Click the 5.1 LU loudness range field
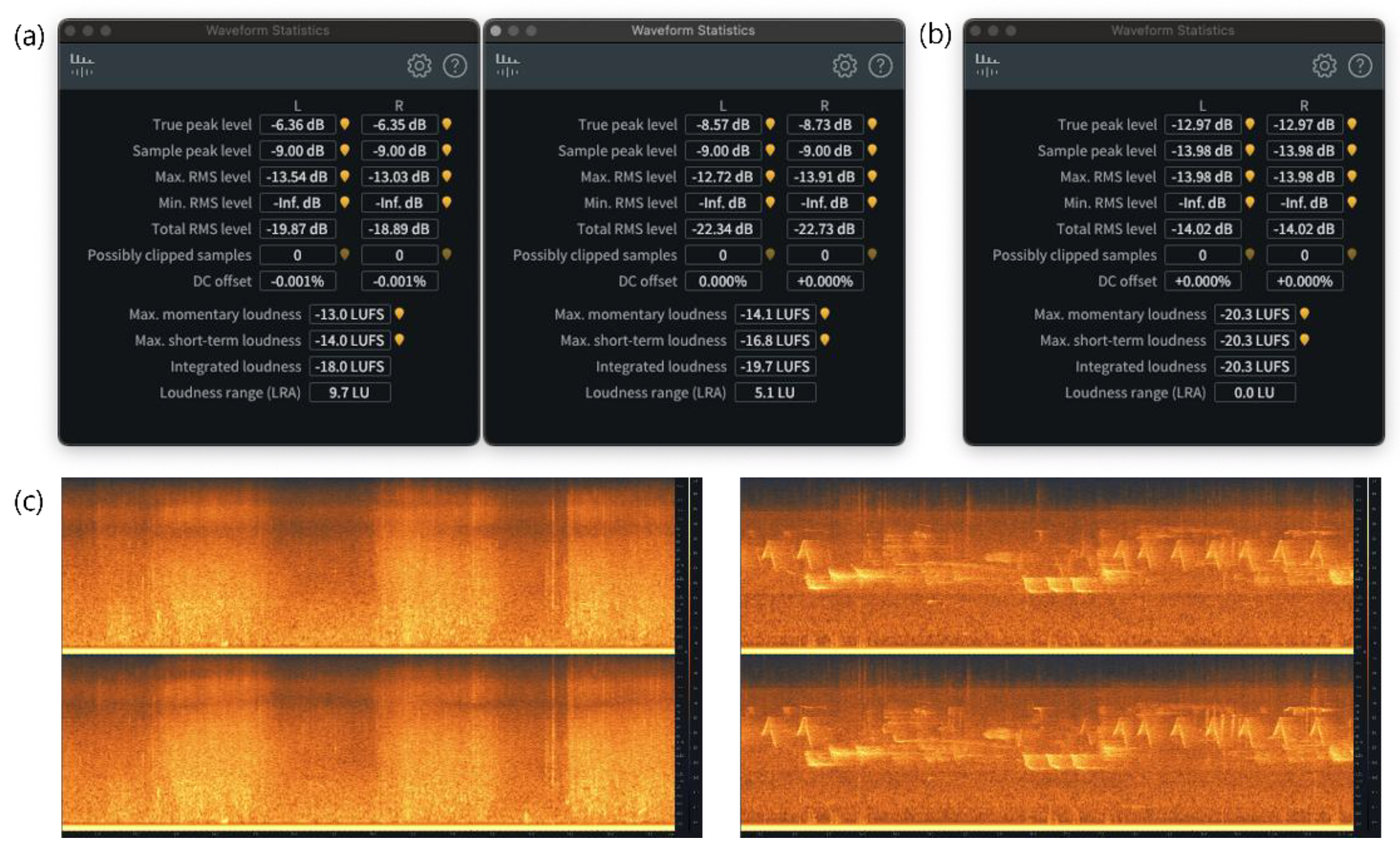The width and height of the screenshot is (1400, 849). coord(775,392)
